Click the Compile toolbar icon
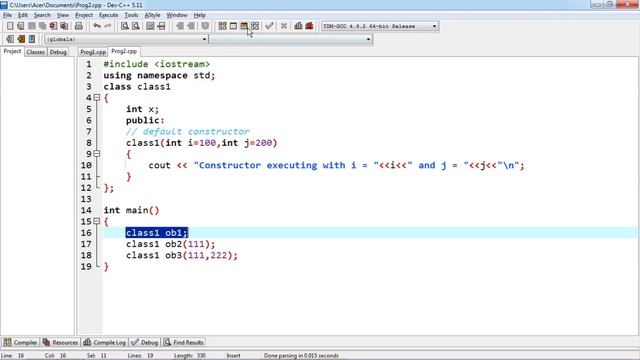This screenshot has width=640, height=360. pyautogui.click(x=222, y=26)
